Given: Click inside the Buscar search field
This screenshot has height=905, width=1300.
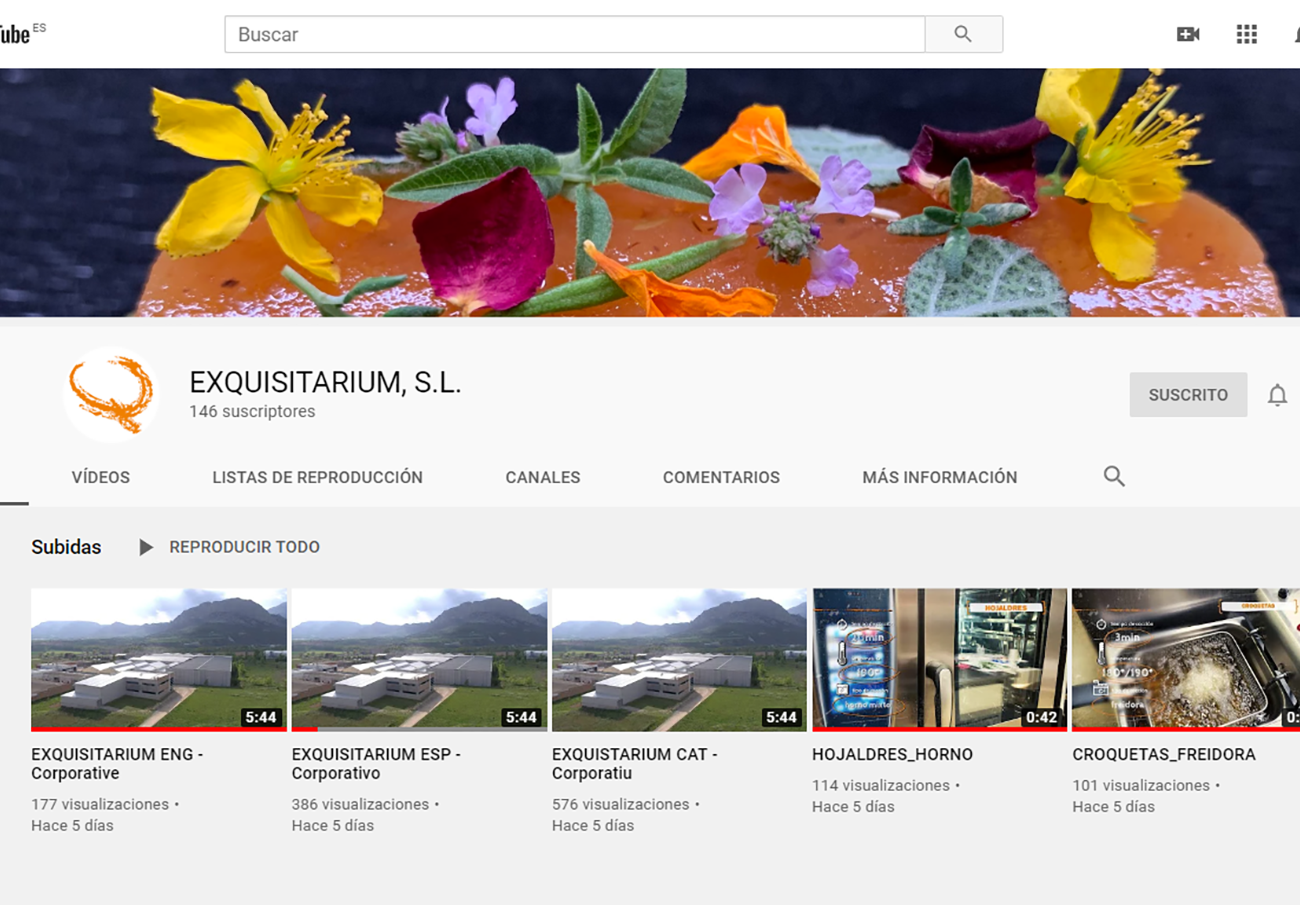Looking at the screenshot, I should (575, 34).
